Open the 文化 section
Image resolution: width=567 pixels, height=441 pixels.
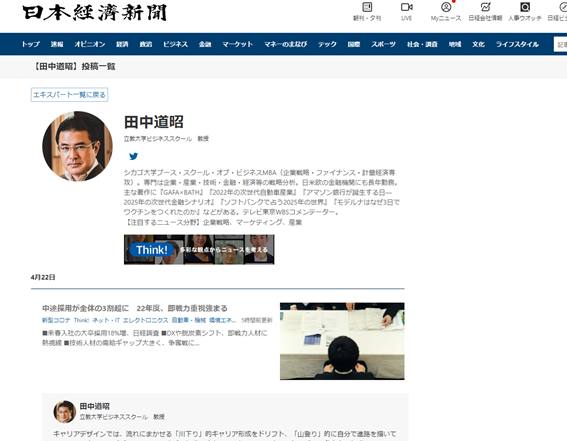[478, 44]
